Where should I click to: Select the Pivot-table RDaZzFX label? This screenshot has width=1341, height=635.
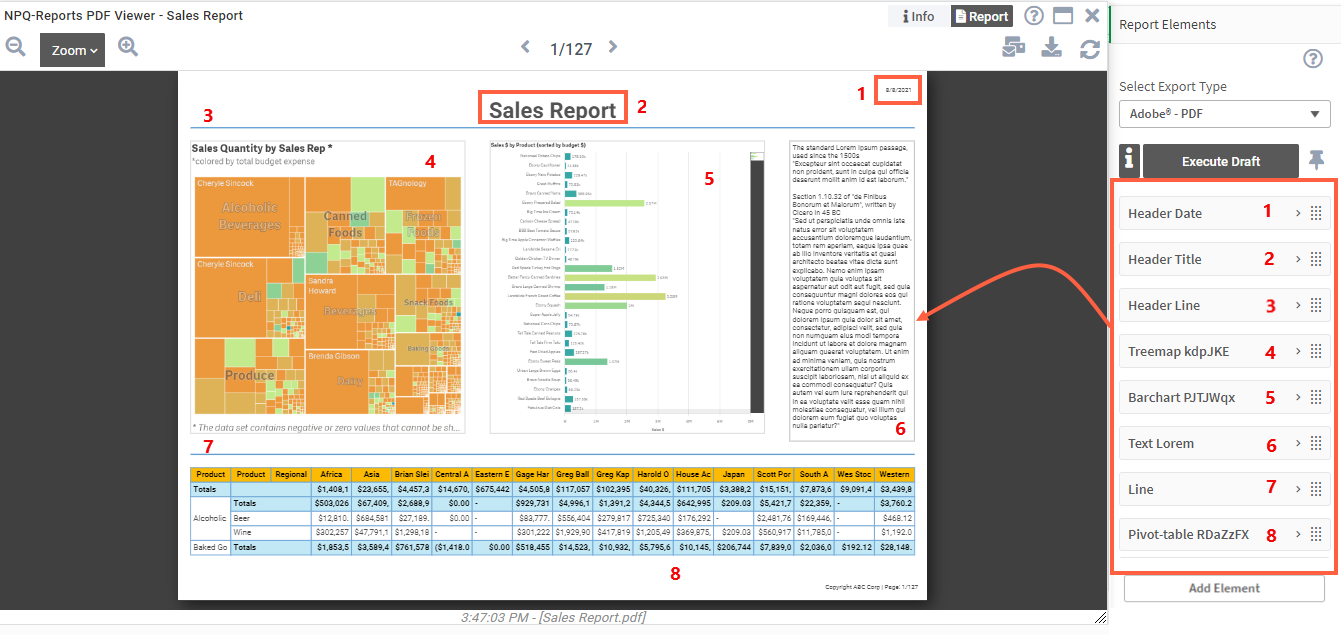pos(1188,534)
